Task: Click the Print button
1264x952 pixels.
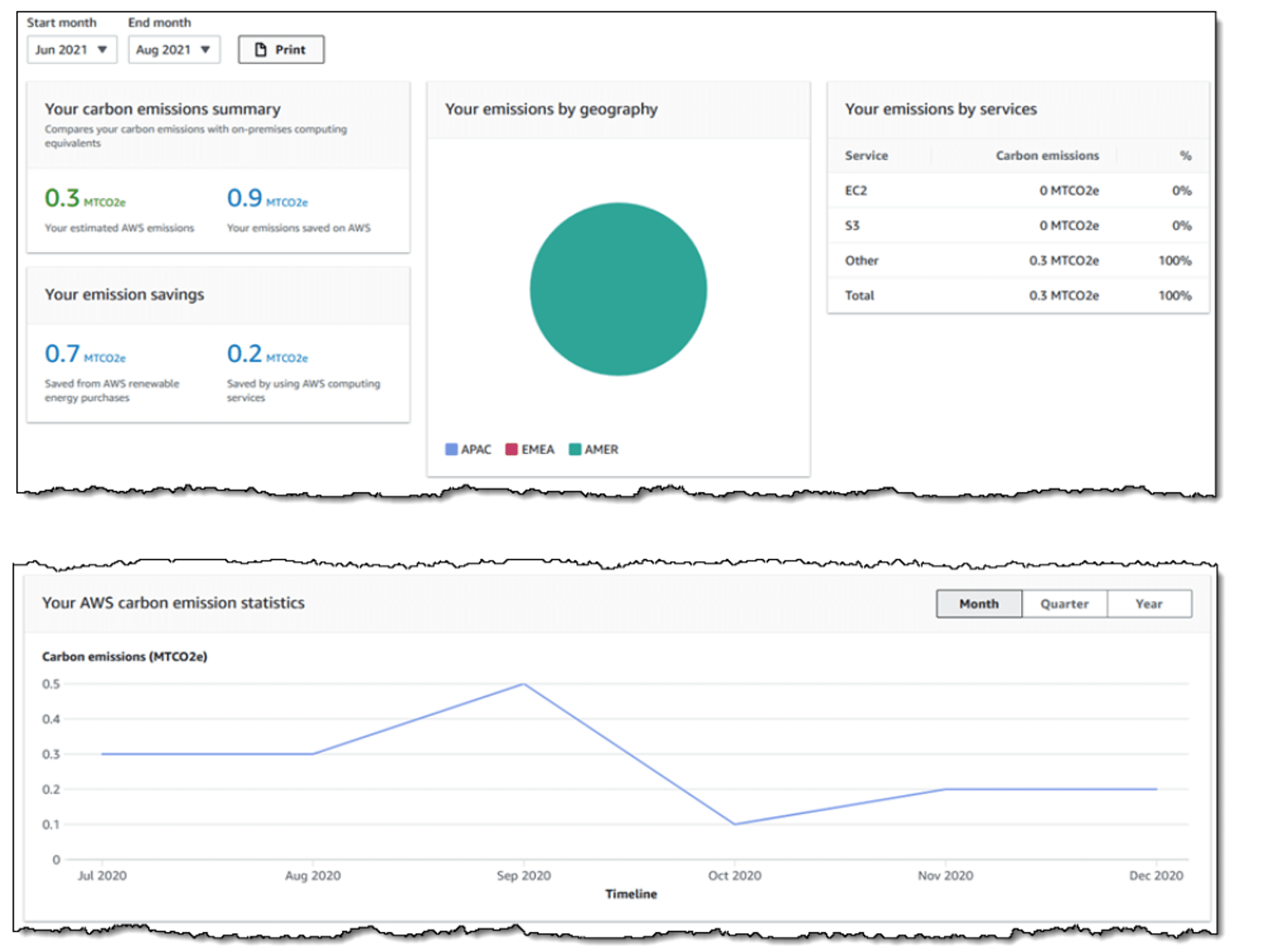Action: point(281,49)
